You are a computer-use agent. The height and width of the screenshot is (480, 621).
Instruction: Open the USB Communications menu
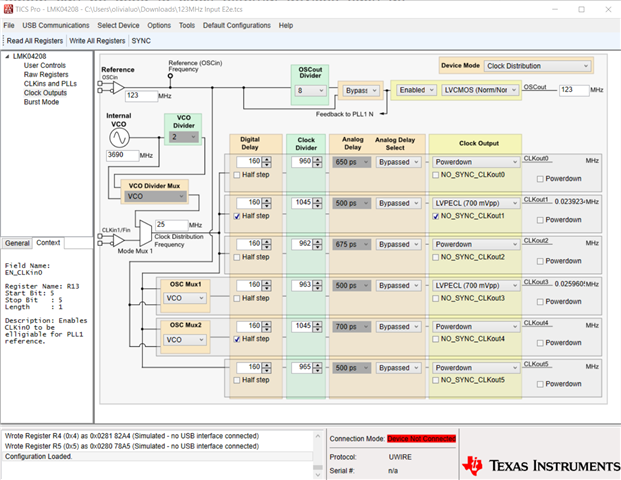56,25
